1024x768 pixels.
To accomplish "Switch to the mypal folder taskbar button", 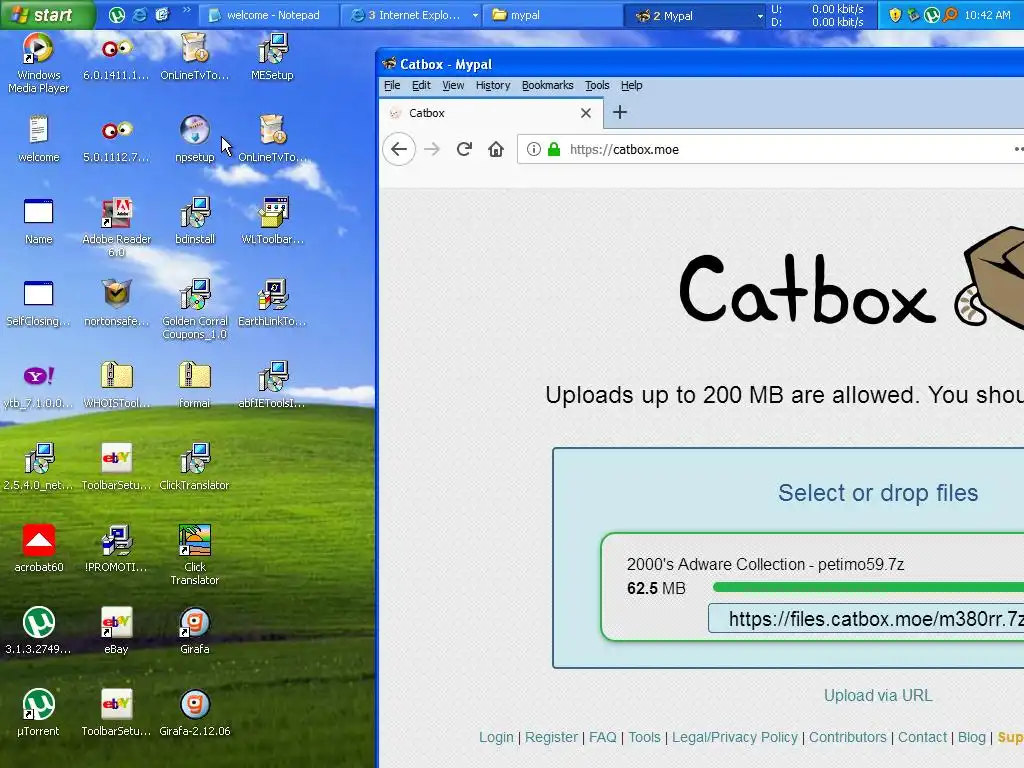I will [x=552, y=15].
